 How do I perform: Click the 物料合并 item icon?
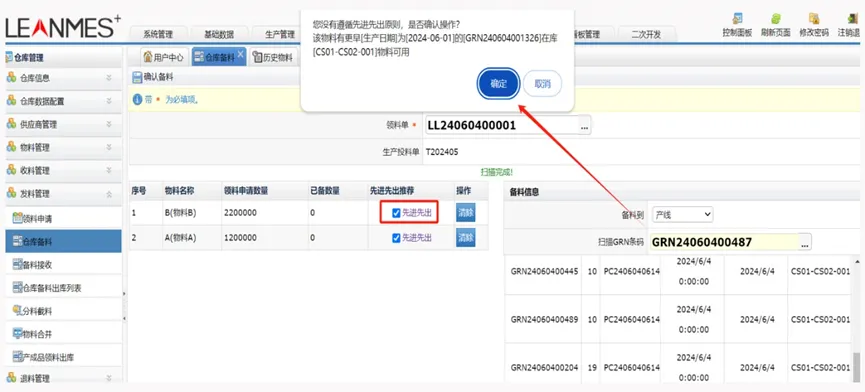(x=17, y=334)
